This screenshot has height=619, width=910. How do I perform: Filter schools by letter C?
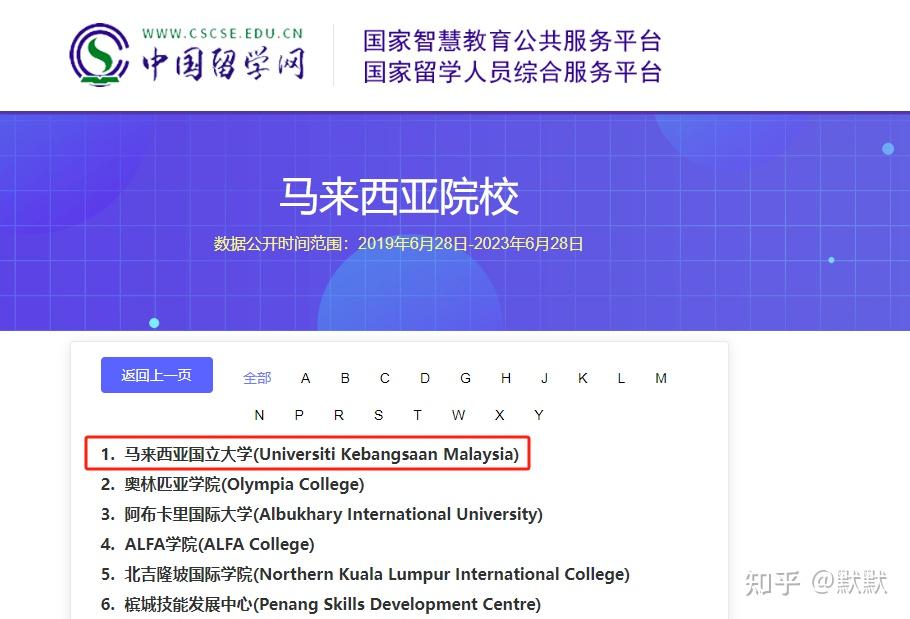coord(385,378)
